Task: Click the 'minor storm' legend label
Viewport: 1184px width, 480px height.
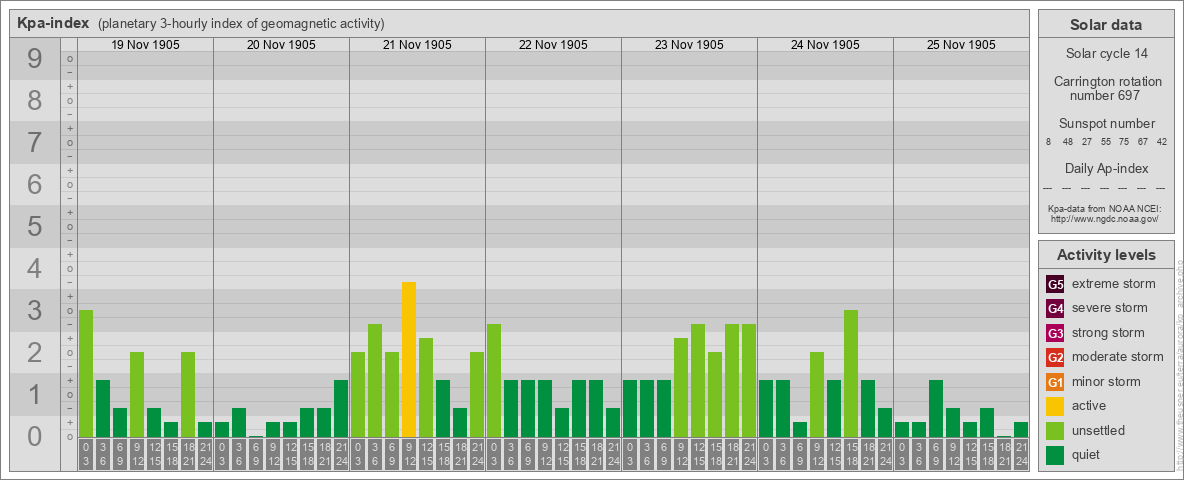Action: [1106, 382]
